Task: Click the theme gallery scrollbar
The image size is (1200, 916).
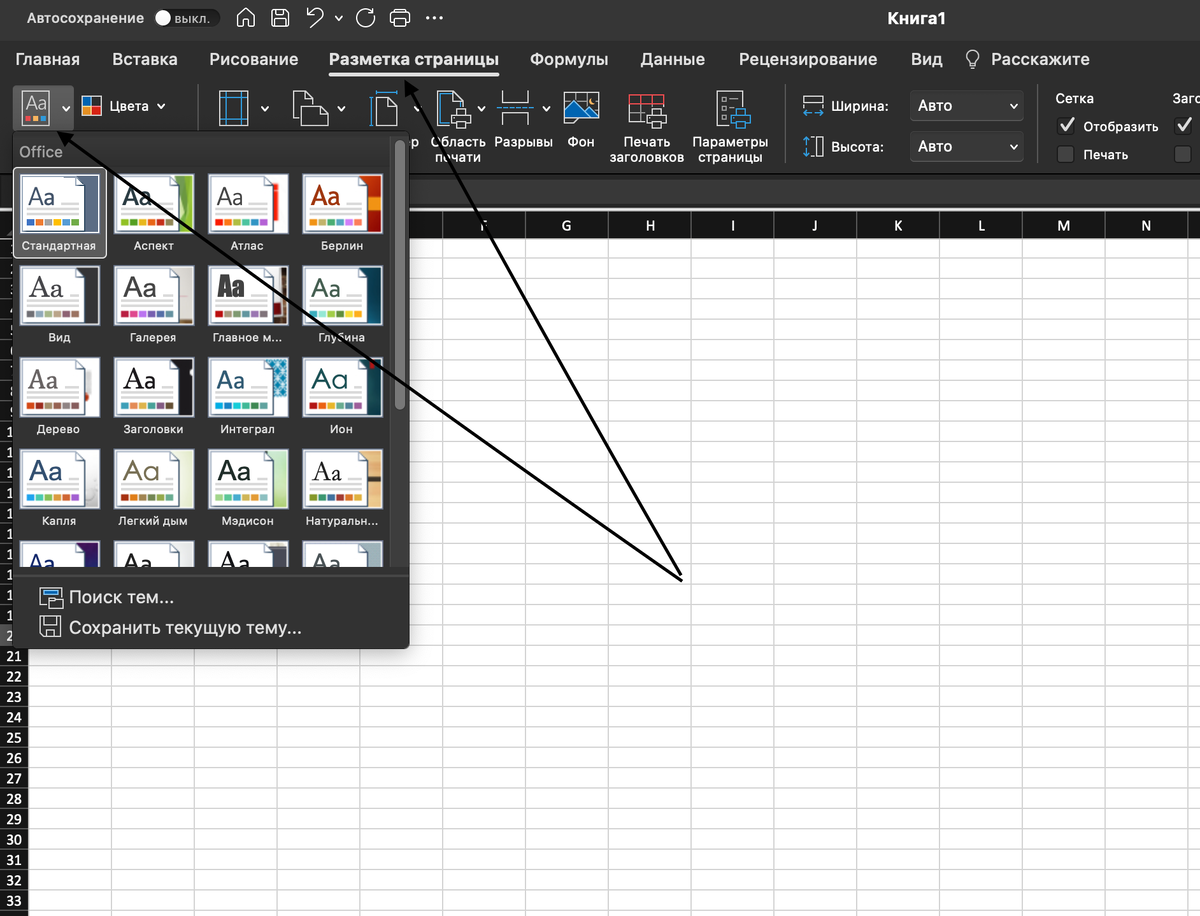Action: pyautogui.click(x=400, y=273)
